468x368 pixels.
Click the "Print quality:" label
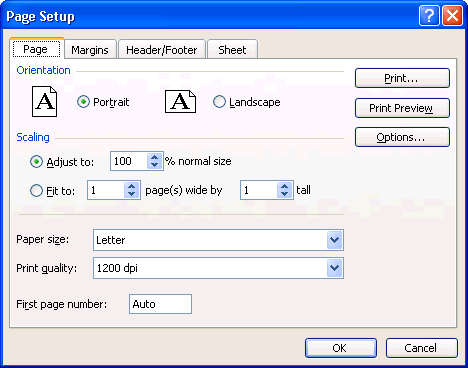(47, 268)
